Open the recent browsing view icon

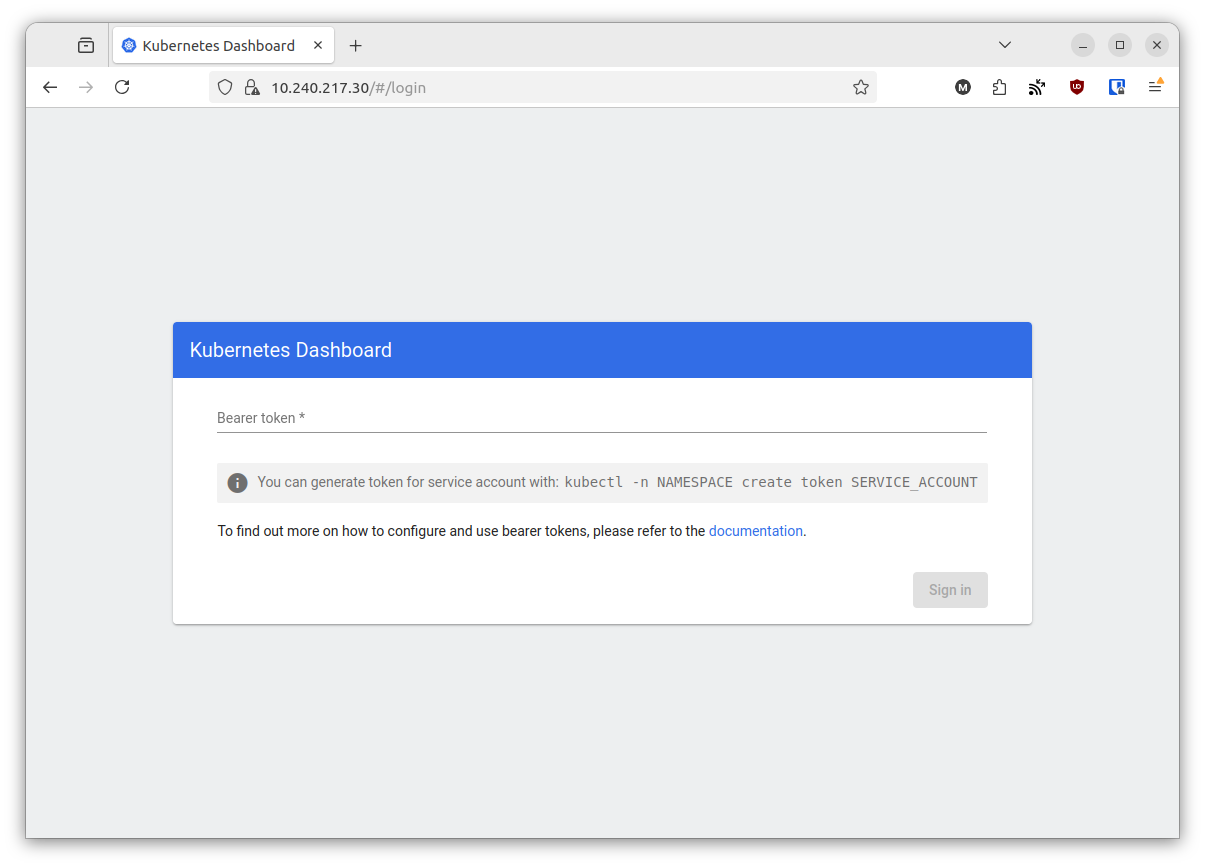point(86,45)
